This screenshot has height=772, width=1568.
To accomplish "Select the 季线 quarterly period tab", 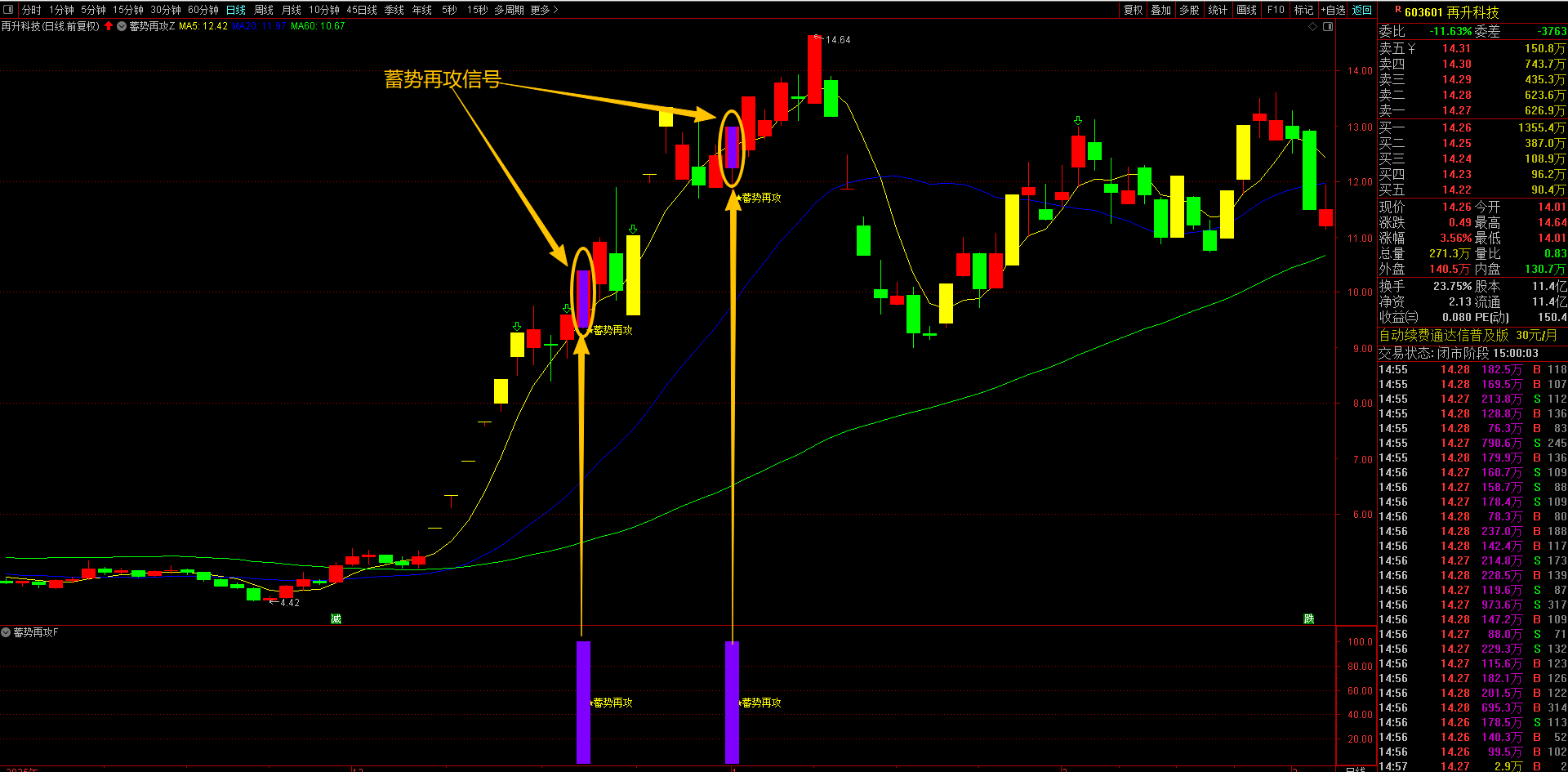I will pyautogui.click(x=394, y=10).
